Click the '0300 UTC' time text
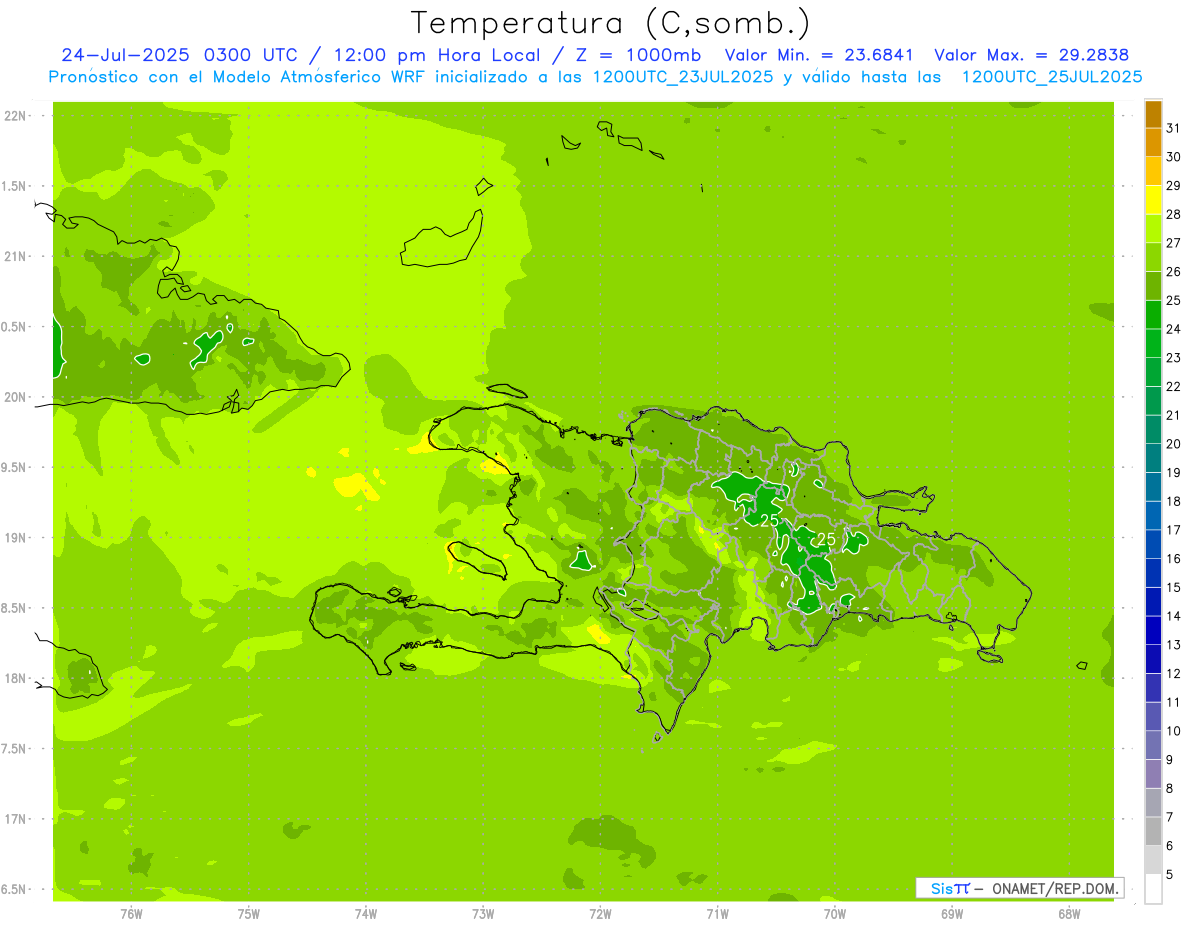 point(252,55)
